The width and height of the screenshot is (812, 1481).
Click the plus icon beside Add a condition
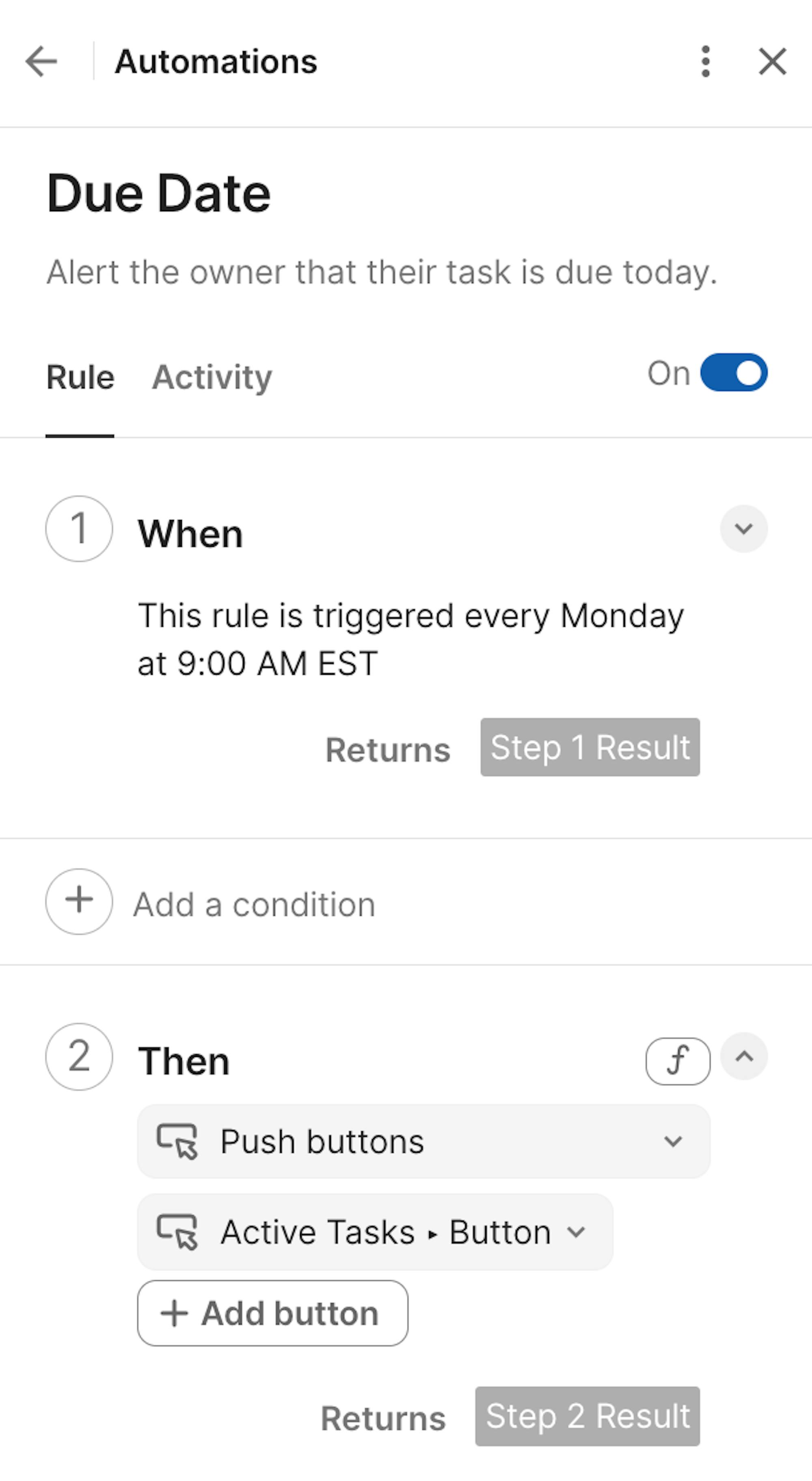(79, 901)
